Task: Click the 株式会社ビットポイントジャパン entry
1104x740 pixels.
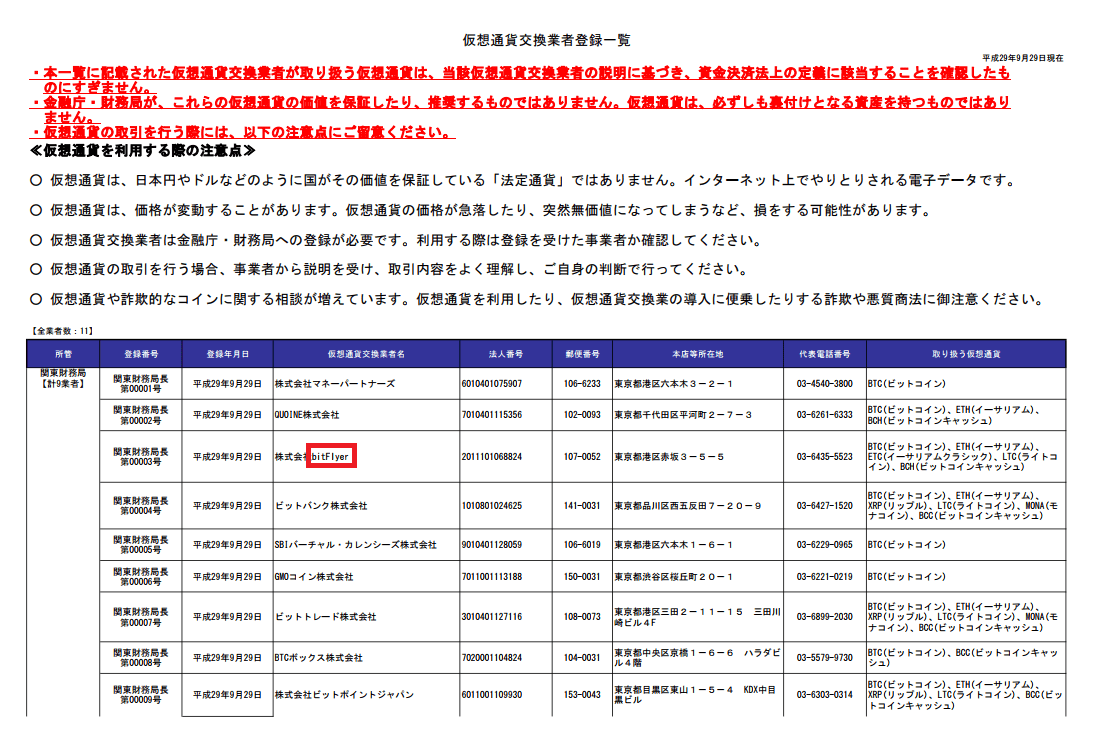Action: point(344,695)
